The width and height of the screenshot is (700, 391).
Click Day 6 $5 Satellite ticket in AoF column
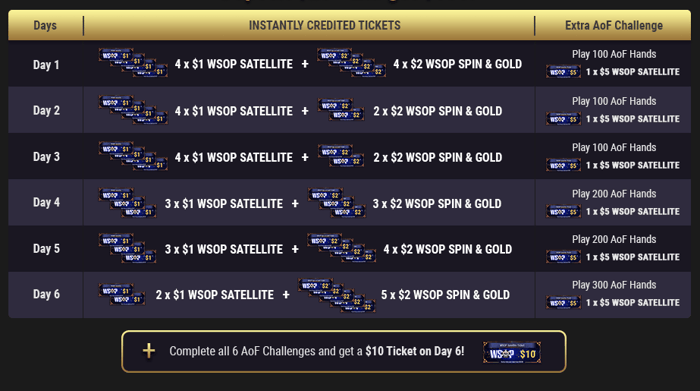click(563, 303)
